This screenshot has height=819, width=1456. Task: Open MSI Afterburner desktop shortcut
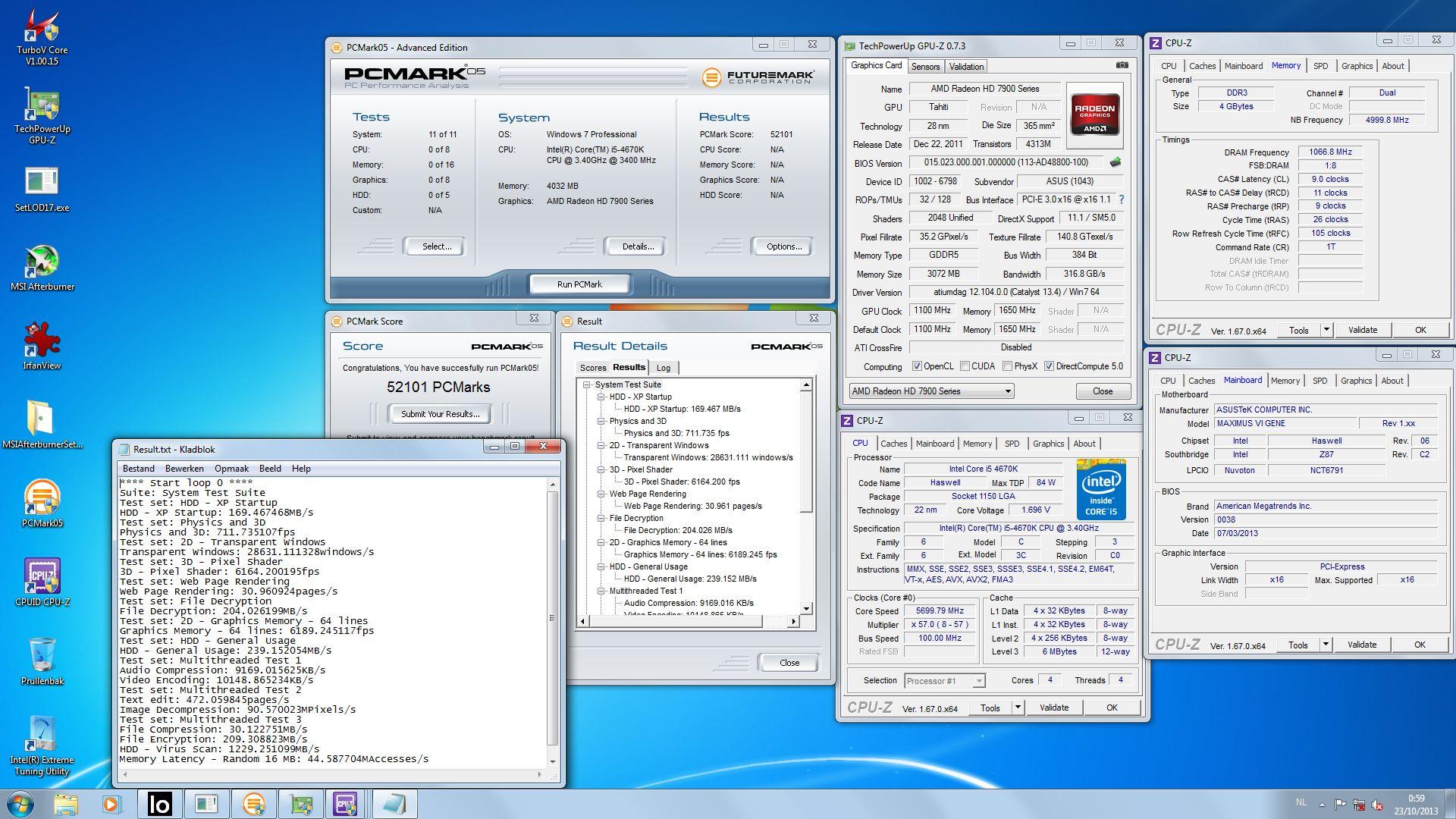42,268
